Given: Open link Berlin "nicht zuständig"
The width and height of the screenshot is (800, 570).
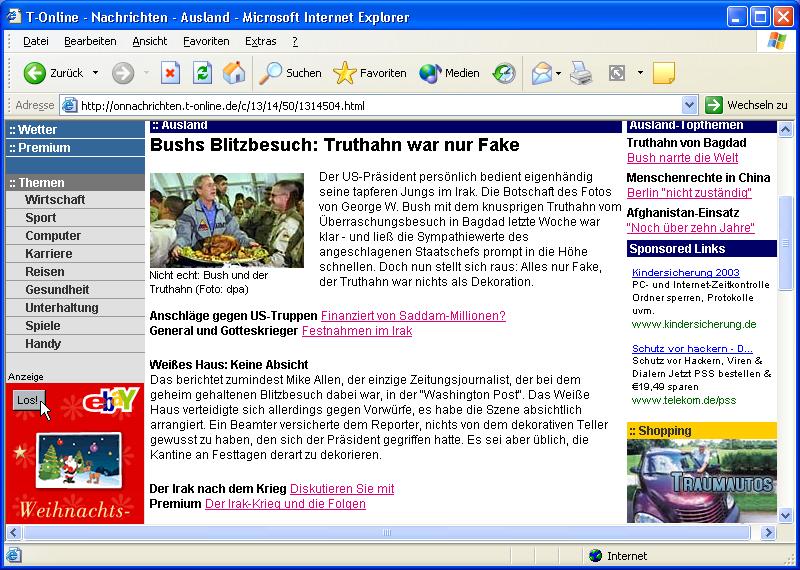Looking at the screenshot, I should click(x=689, y=193).
